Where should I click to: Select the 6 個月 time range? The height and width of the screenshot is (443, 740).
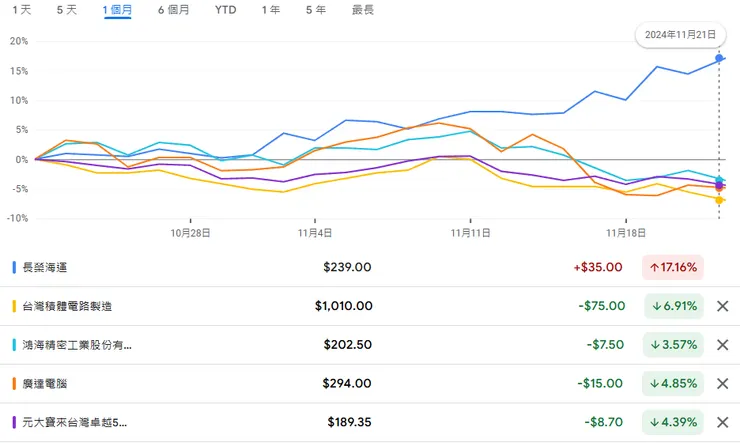coord(175,9)
